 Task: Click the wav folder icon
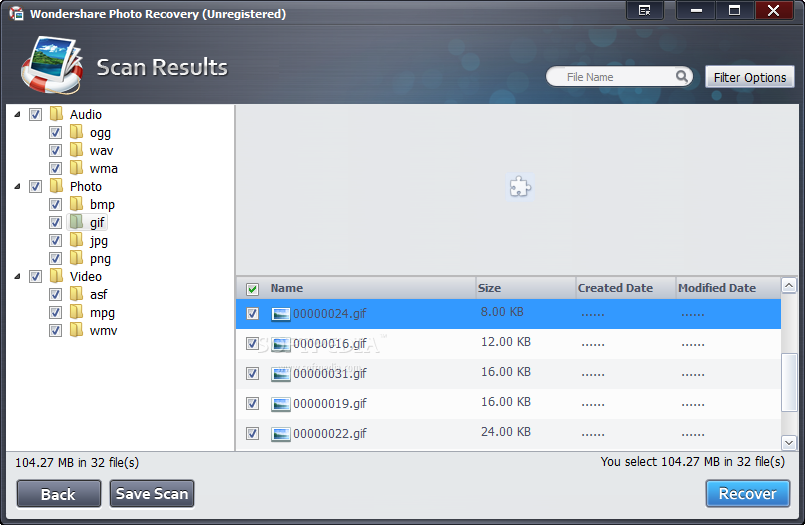[76, 150]
